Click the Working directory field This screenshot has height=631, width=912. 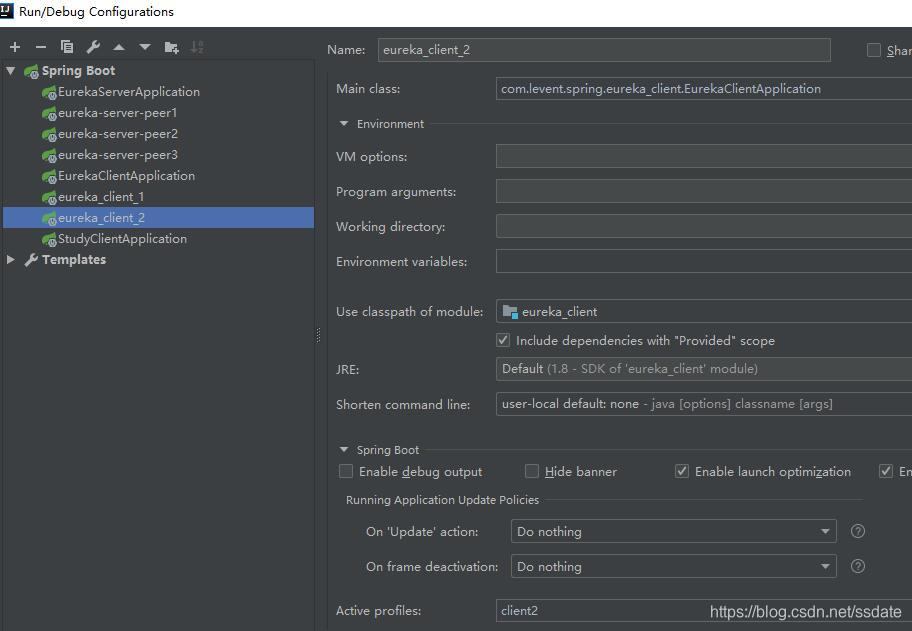coord(704,226)
